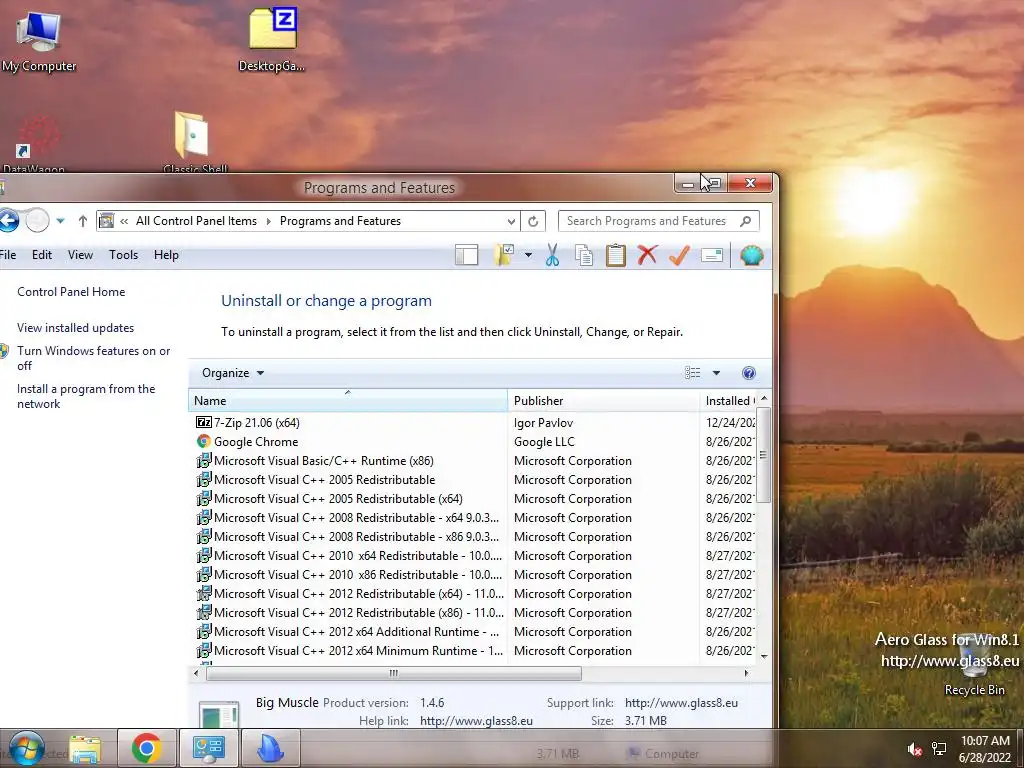Click the blue shell taskbar icon
The width and height of the screenshot is (1024, 768).
click(x=270, y=748)
